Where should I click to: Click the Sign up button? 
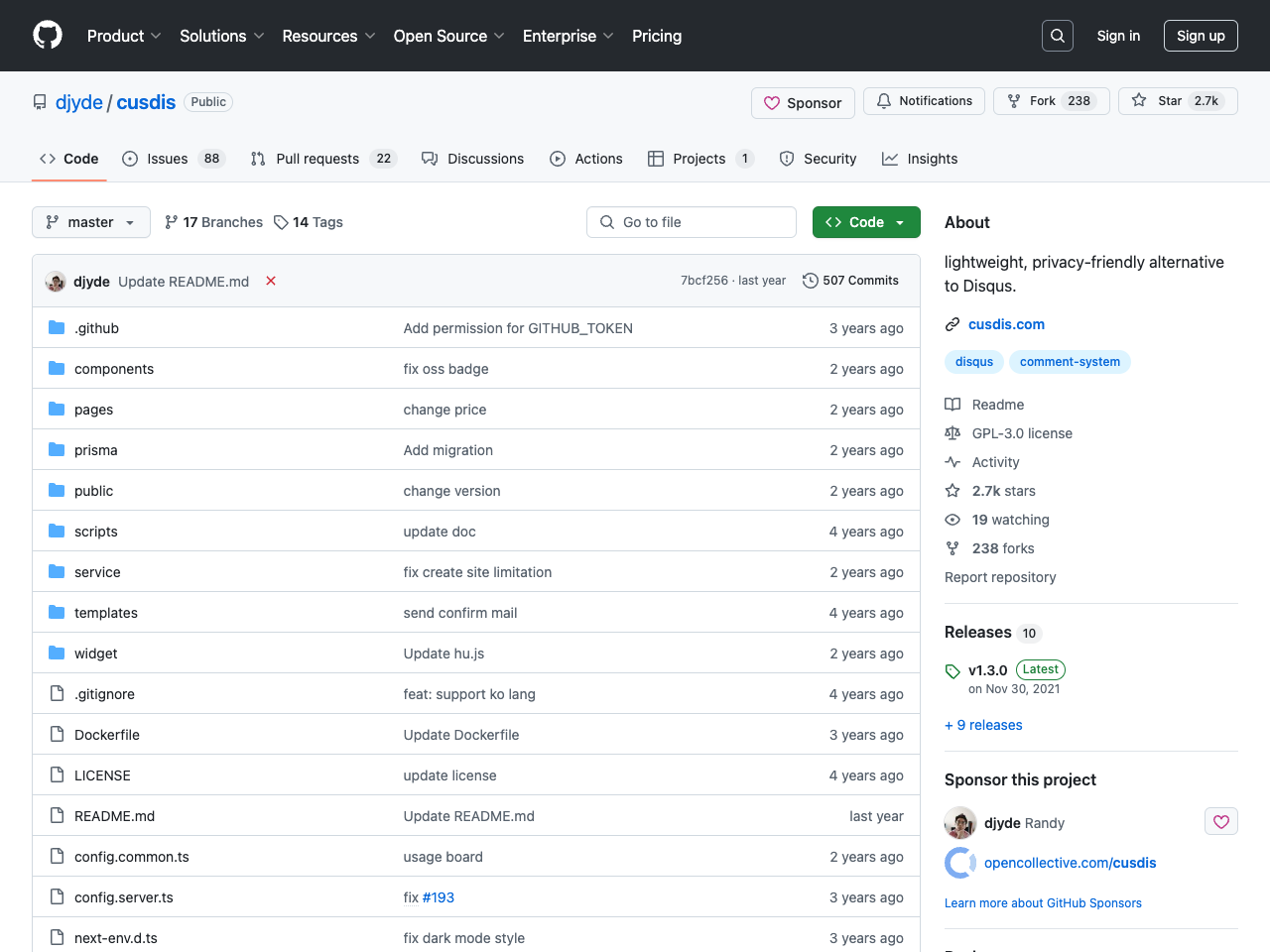[x=1201, y=36]
